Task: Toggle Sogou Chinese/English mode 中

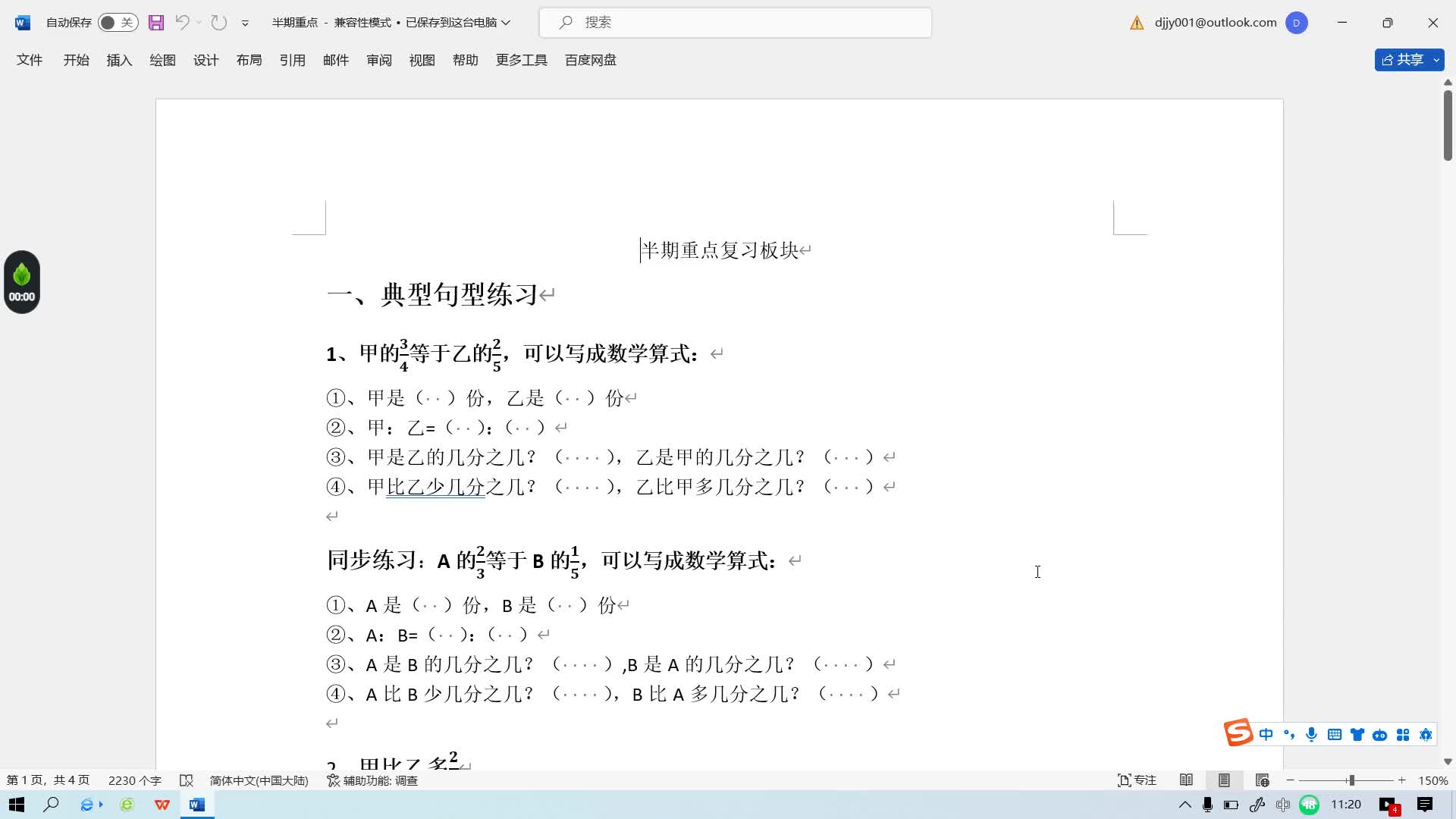Action: tap(1266, 734)
